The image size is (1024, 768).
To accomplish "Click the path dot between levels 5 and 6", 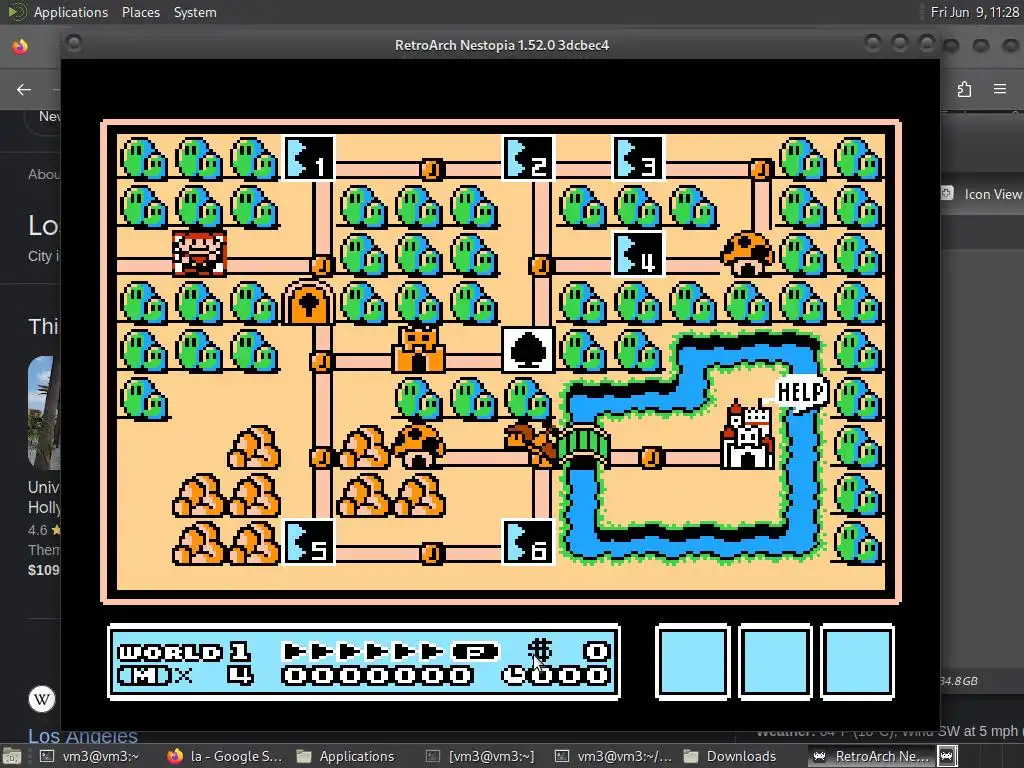I will [x=431, y=553].
